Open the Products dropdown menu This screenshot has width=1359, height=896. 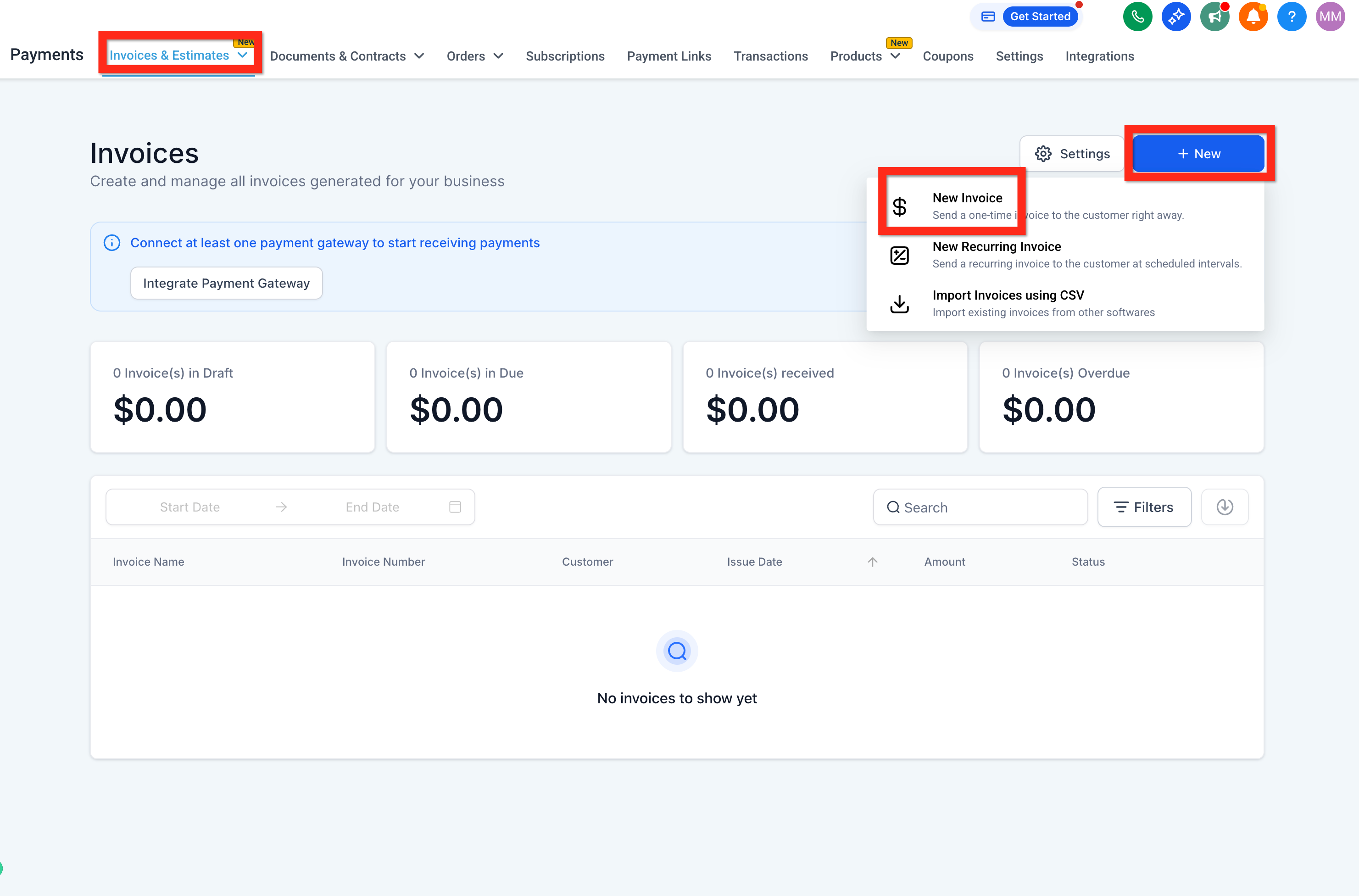pyautogui.click(x=896, y=56)
